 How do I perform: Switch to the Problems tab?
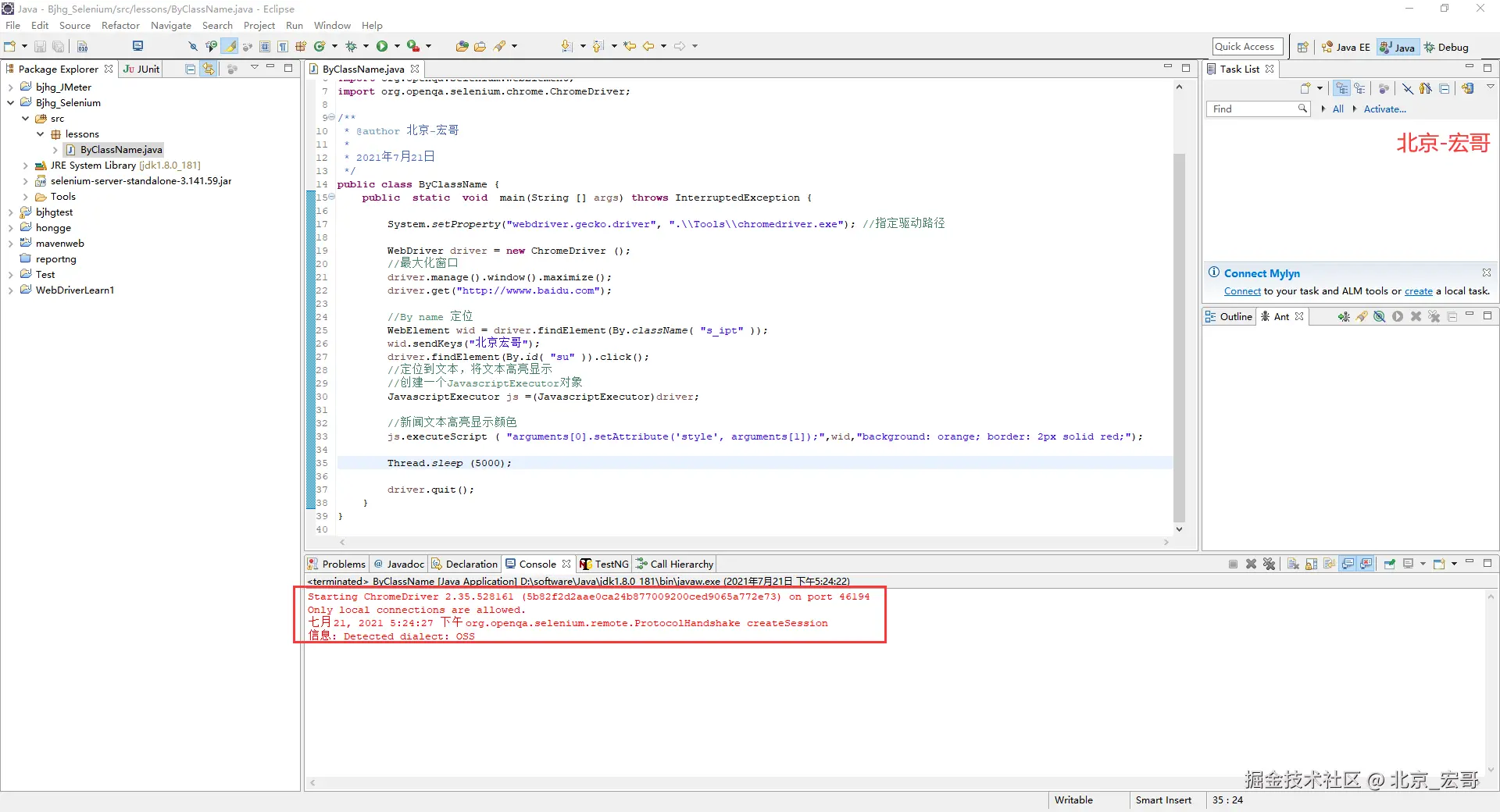click(337, 564)
